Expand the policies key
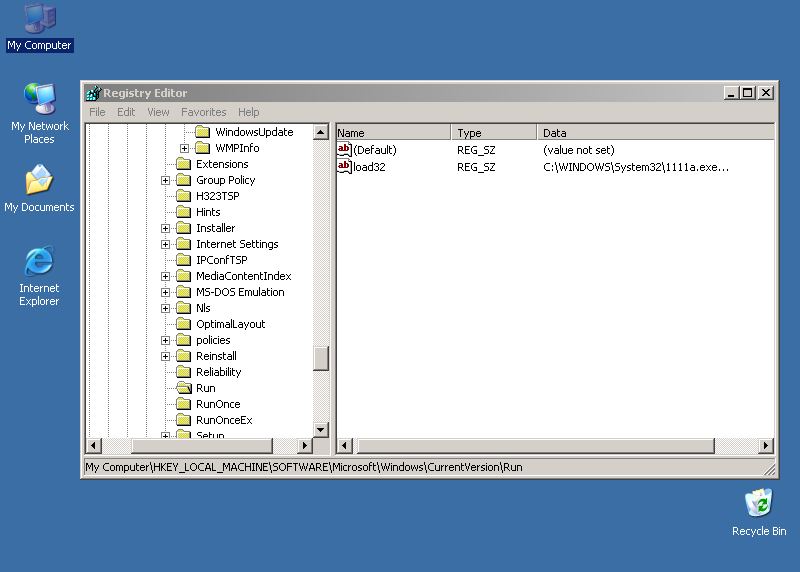Viewport: 800px width, 572px height. (165, 340)
